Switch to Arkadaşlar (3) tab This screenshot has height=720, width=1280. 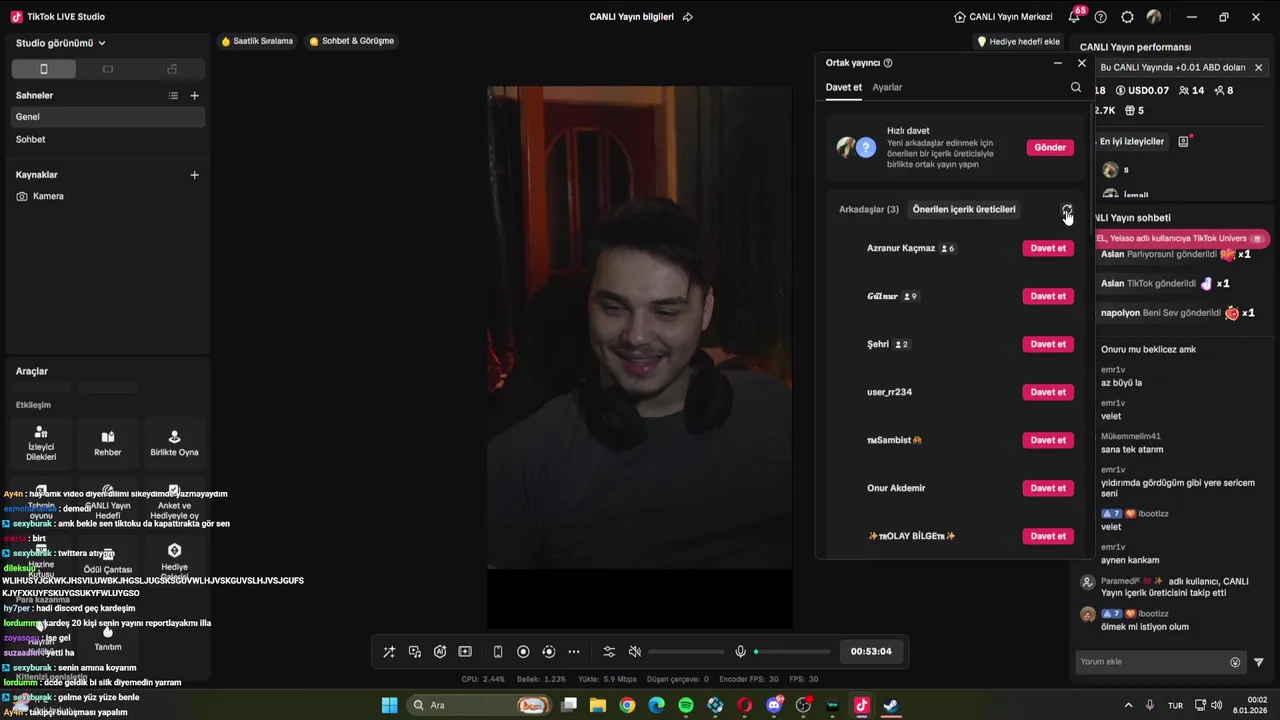point(869,210)
